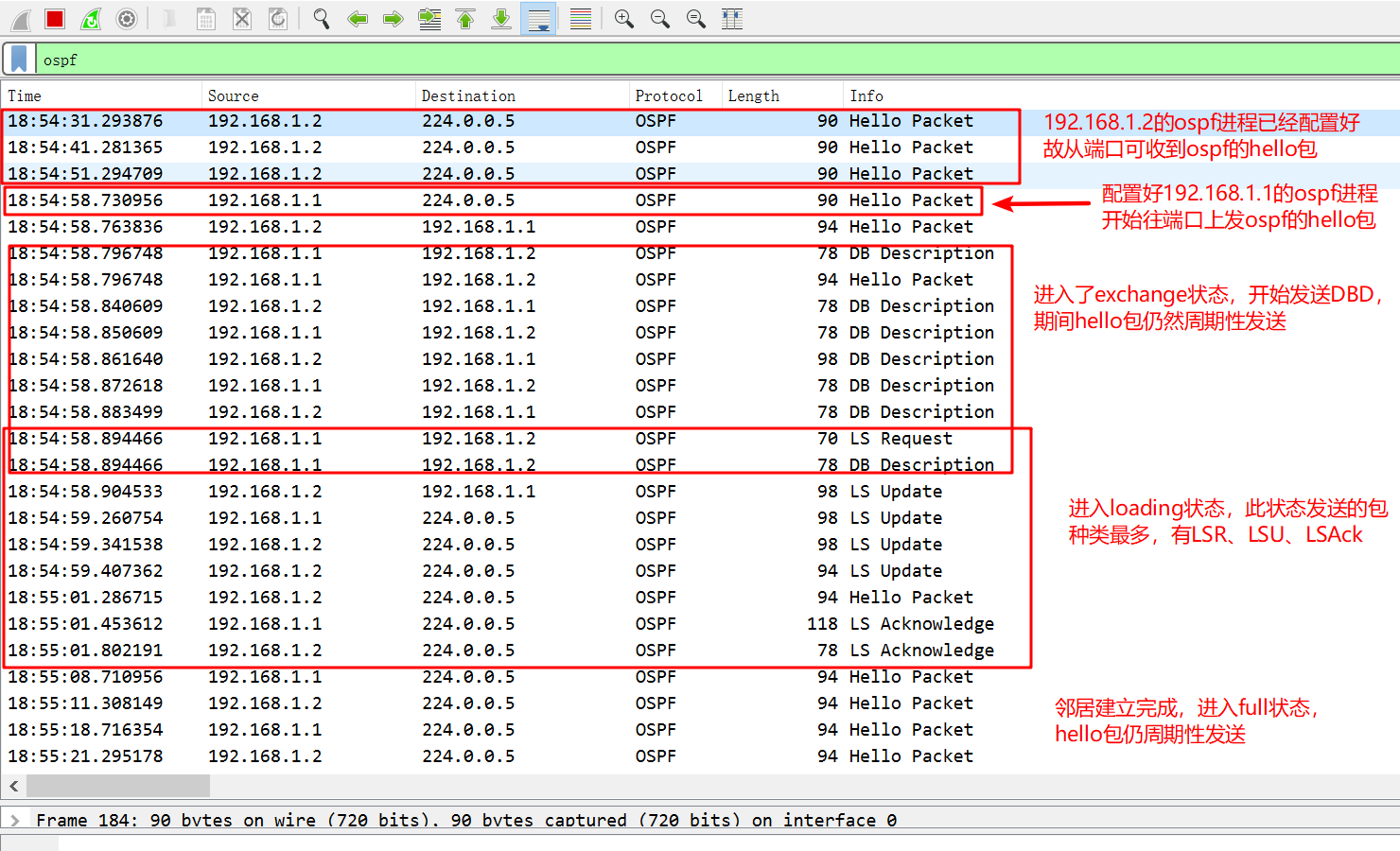Select the LS Request packet row
1400x851 pixels.
700,439
